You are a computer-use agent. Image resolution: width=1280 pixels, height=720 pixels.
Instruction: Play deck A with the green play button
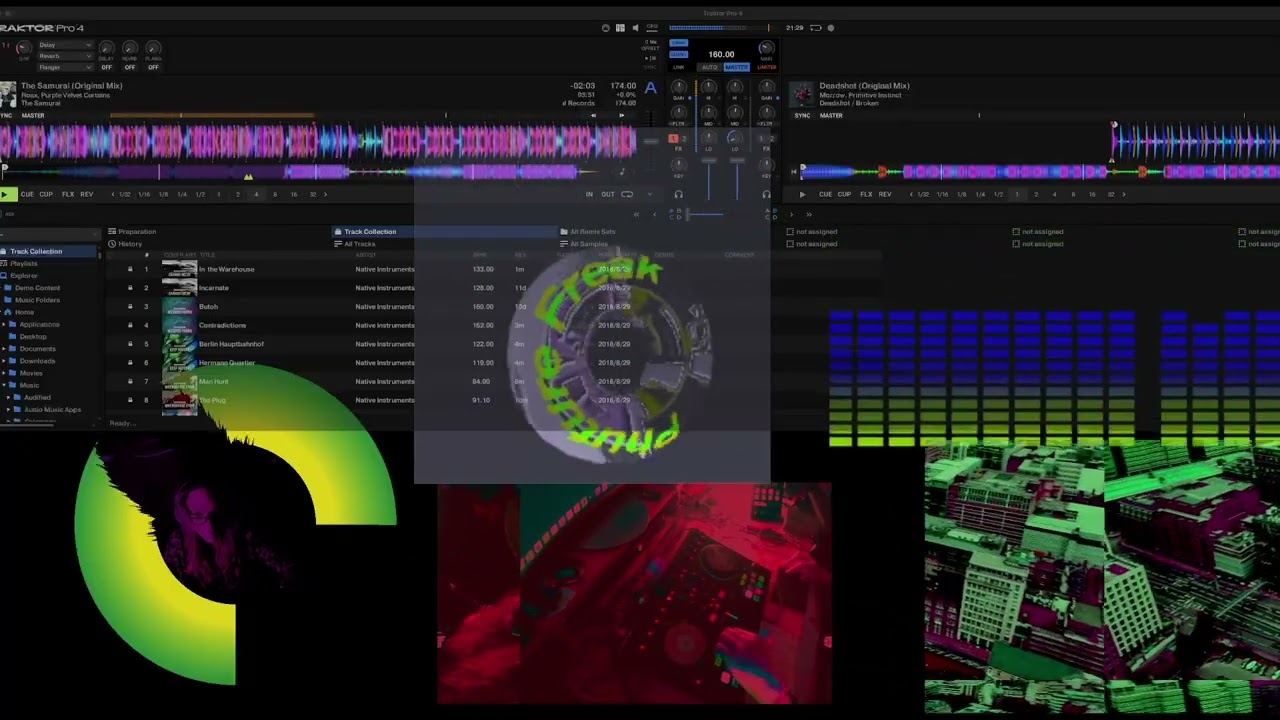(8, 194)
